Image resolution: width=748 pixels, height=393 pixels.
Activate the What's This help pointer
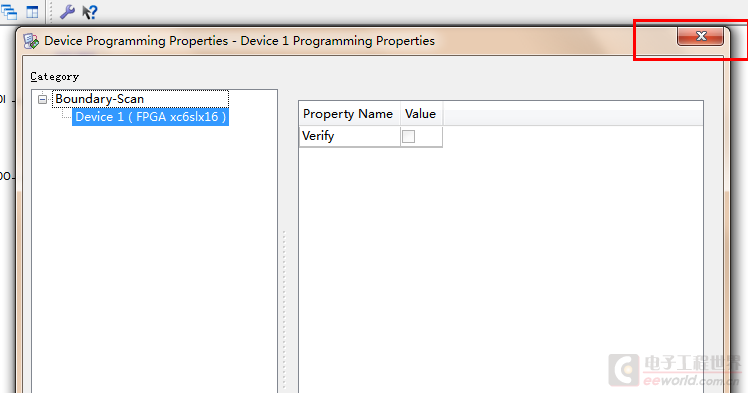(89, 12)
